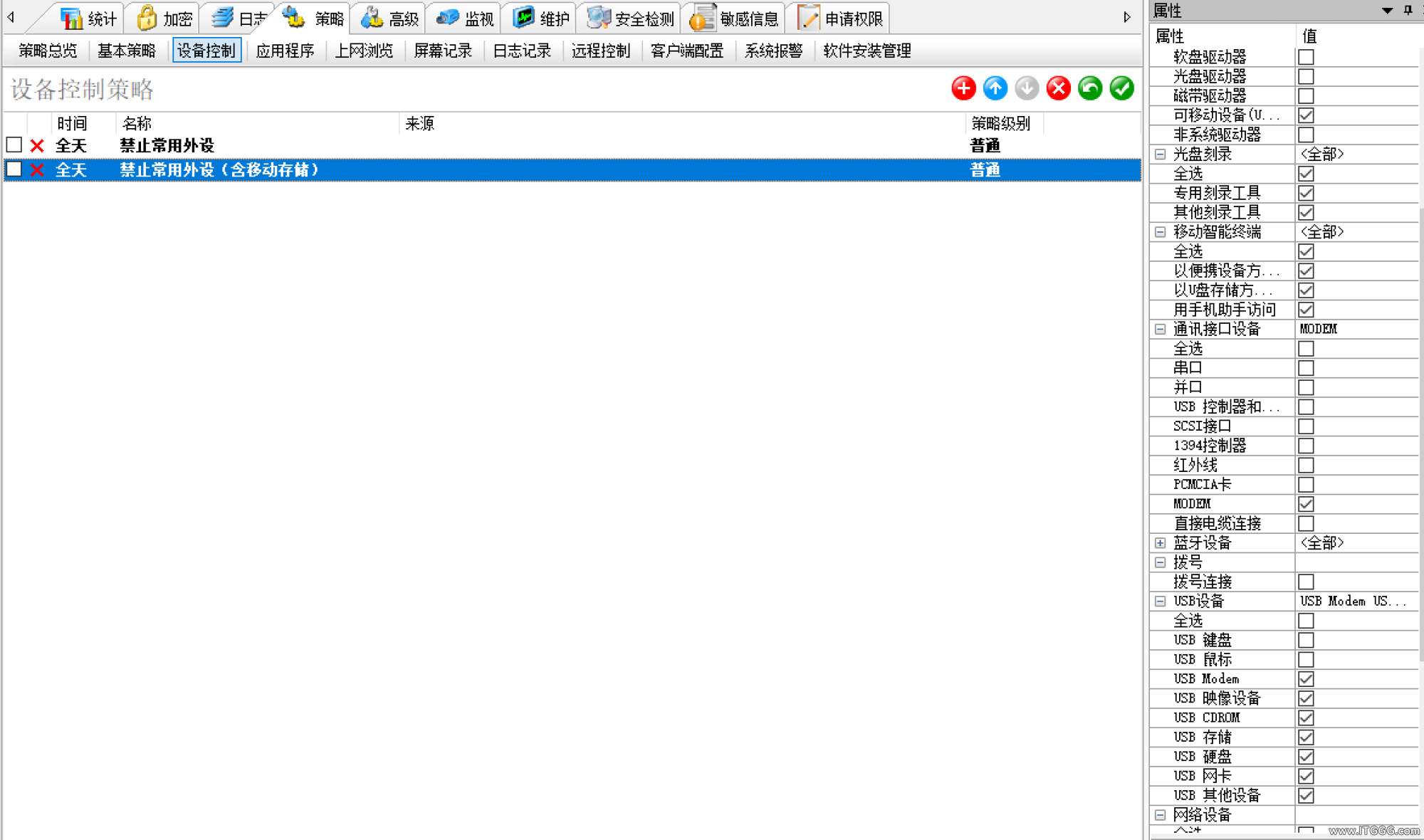The width and height of the screenshot is (1424, 840).
Task: Open the 高级 advanced tab
Action: pyautogui.click(x=389, y=19)
